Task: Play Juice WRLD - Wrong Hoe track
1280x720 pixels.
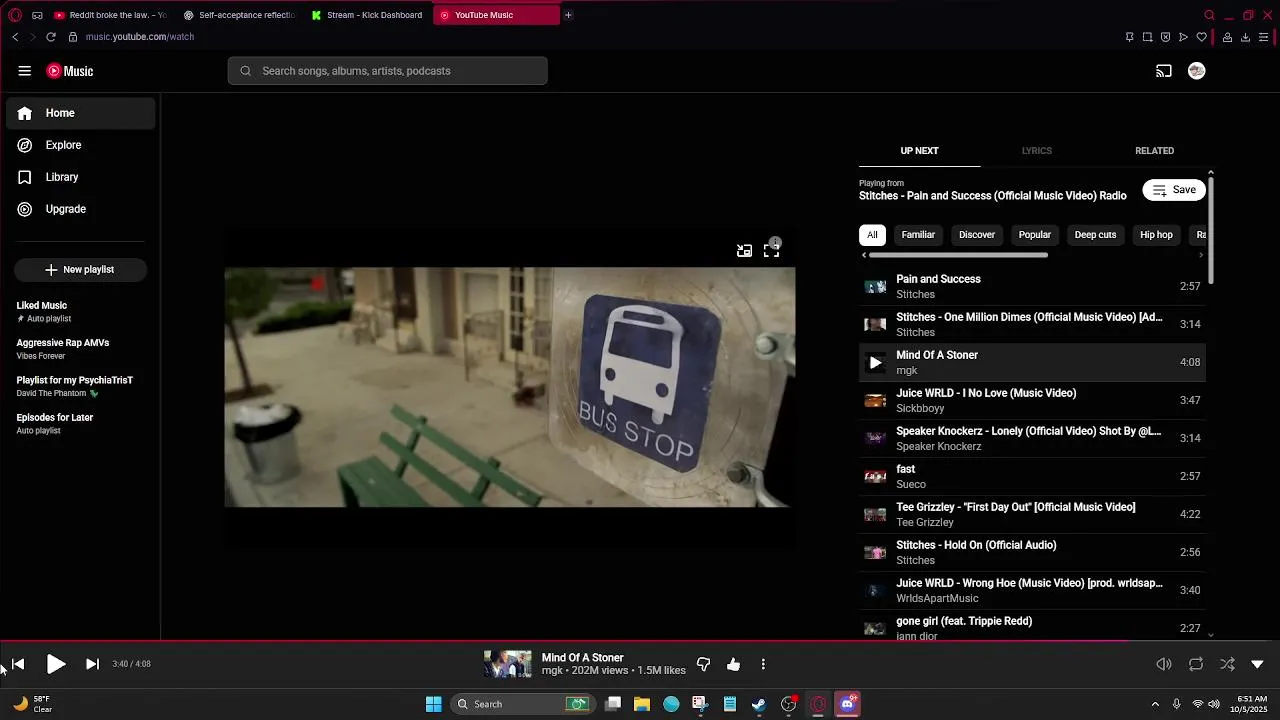Action: [1032, 590]
